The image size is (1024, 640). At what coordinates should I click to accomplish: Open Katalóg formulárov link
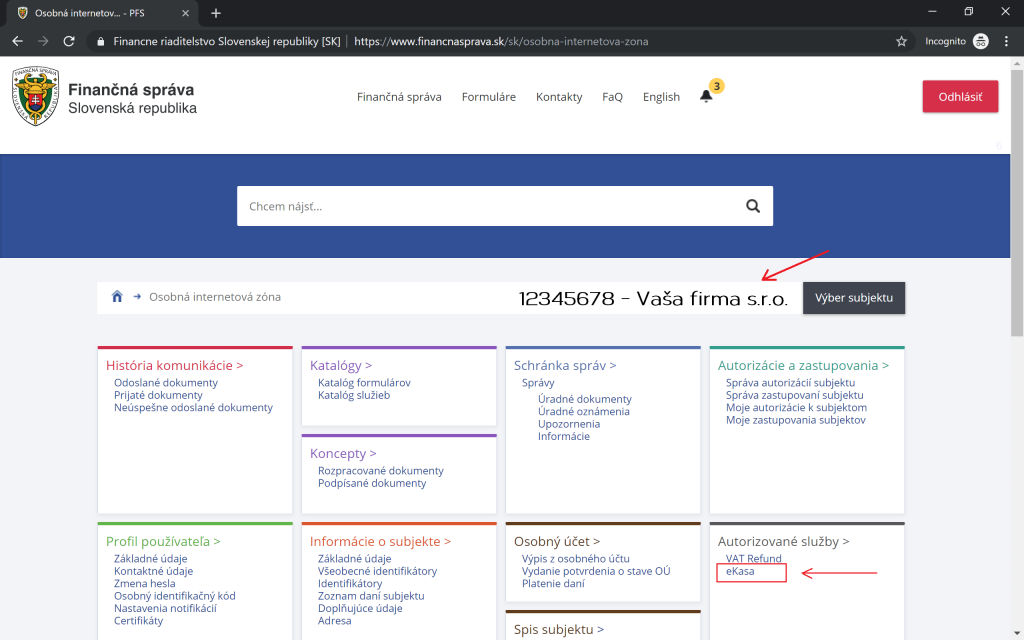coord(364,383)
